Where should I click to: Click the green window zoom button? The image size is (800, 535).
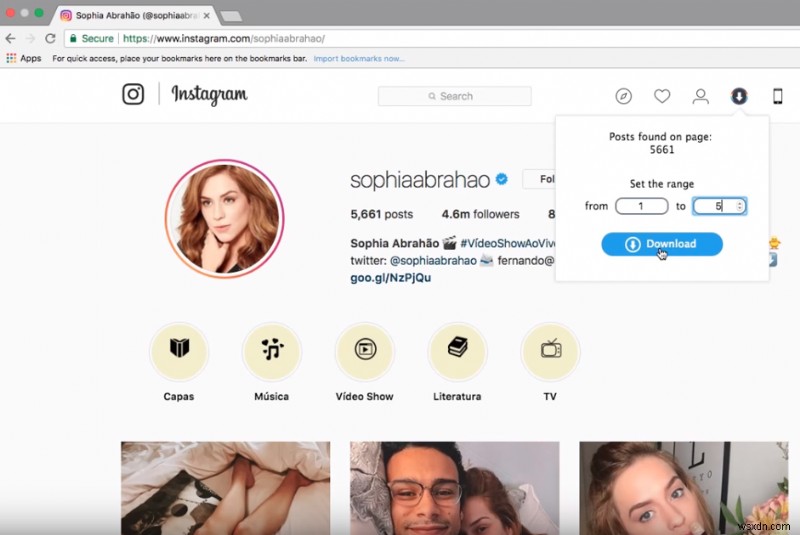39,13
